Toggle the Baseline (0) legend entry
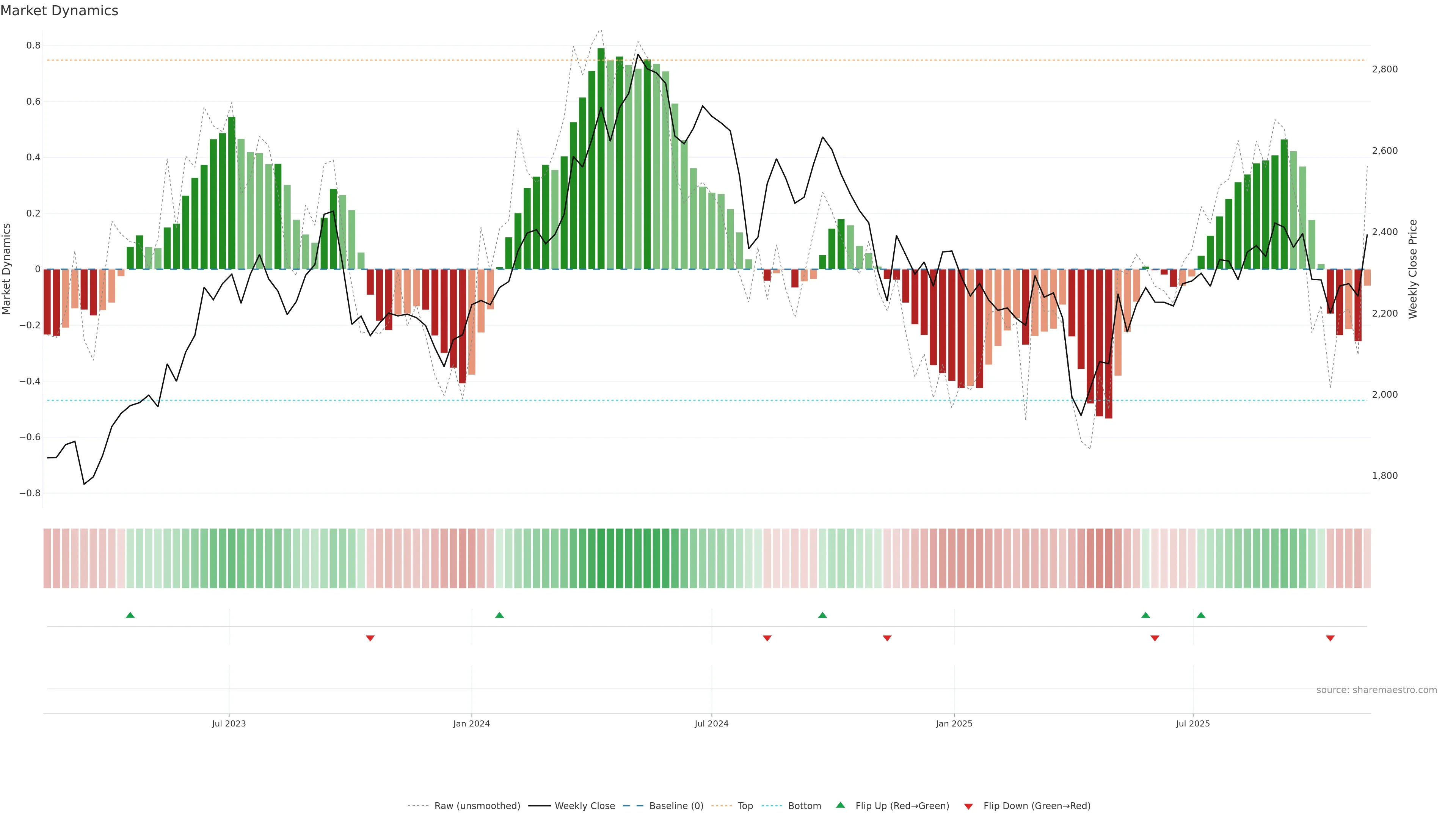 (x=676, y=806)
